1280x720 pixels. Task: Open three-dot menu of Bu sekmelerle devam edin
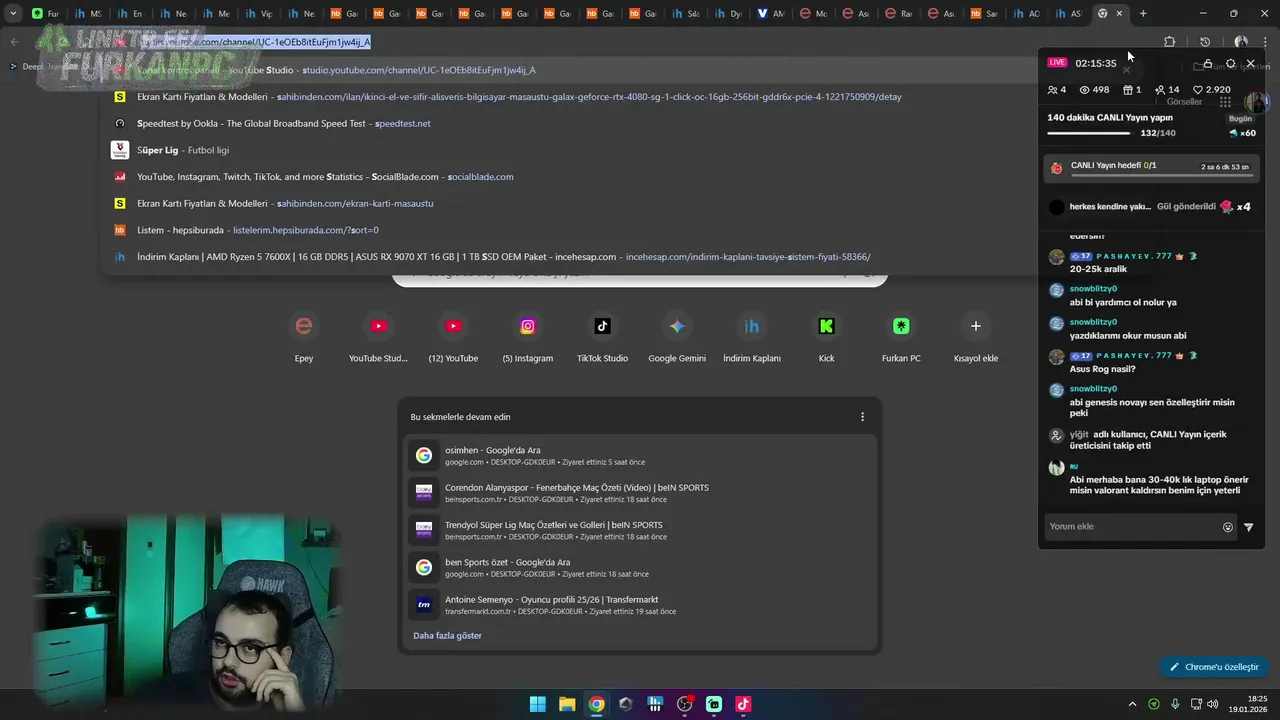tap(862, 417)
